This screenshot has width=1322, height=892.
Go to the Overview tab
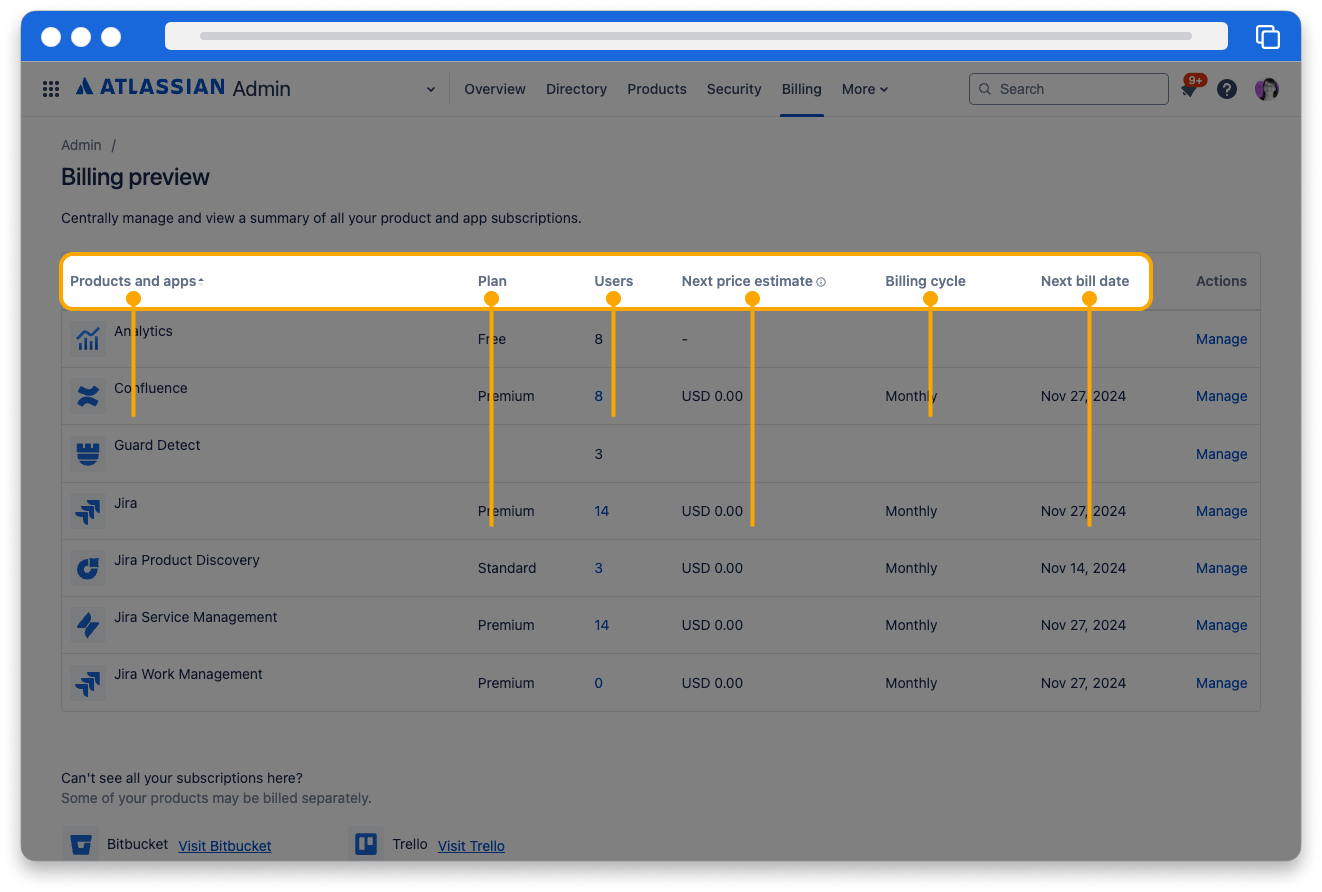[x=495, y=89]
